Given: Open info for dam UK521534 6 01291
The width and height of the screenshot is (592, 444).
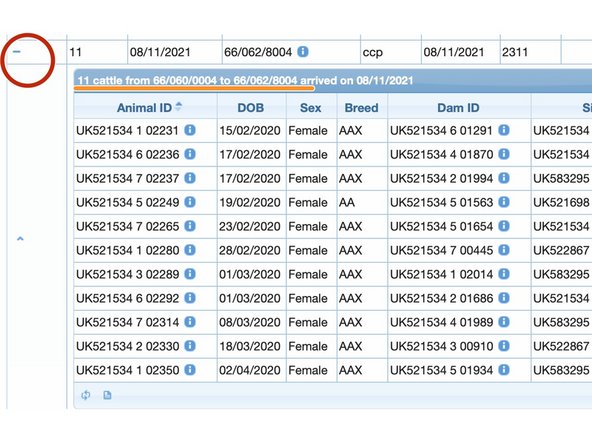Looking at the screenshot, I should click(x=504, y=130).
